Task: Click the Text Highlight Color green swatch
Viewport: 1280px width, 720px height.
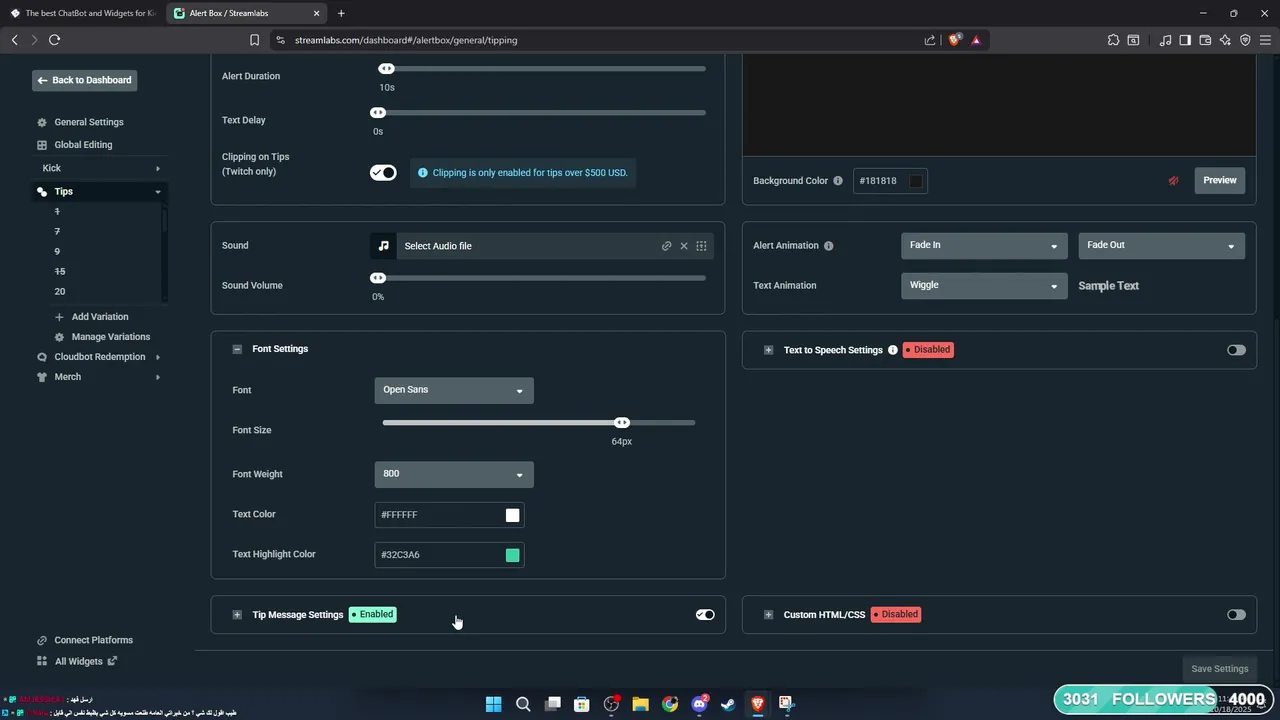Action: (x=512, y=555)
